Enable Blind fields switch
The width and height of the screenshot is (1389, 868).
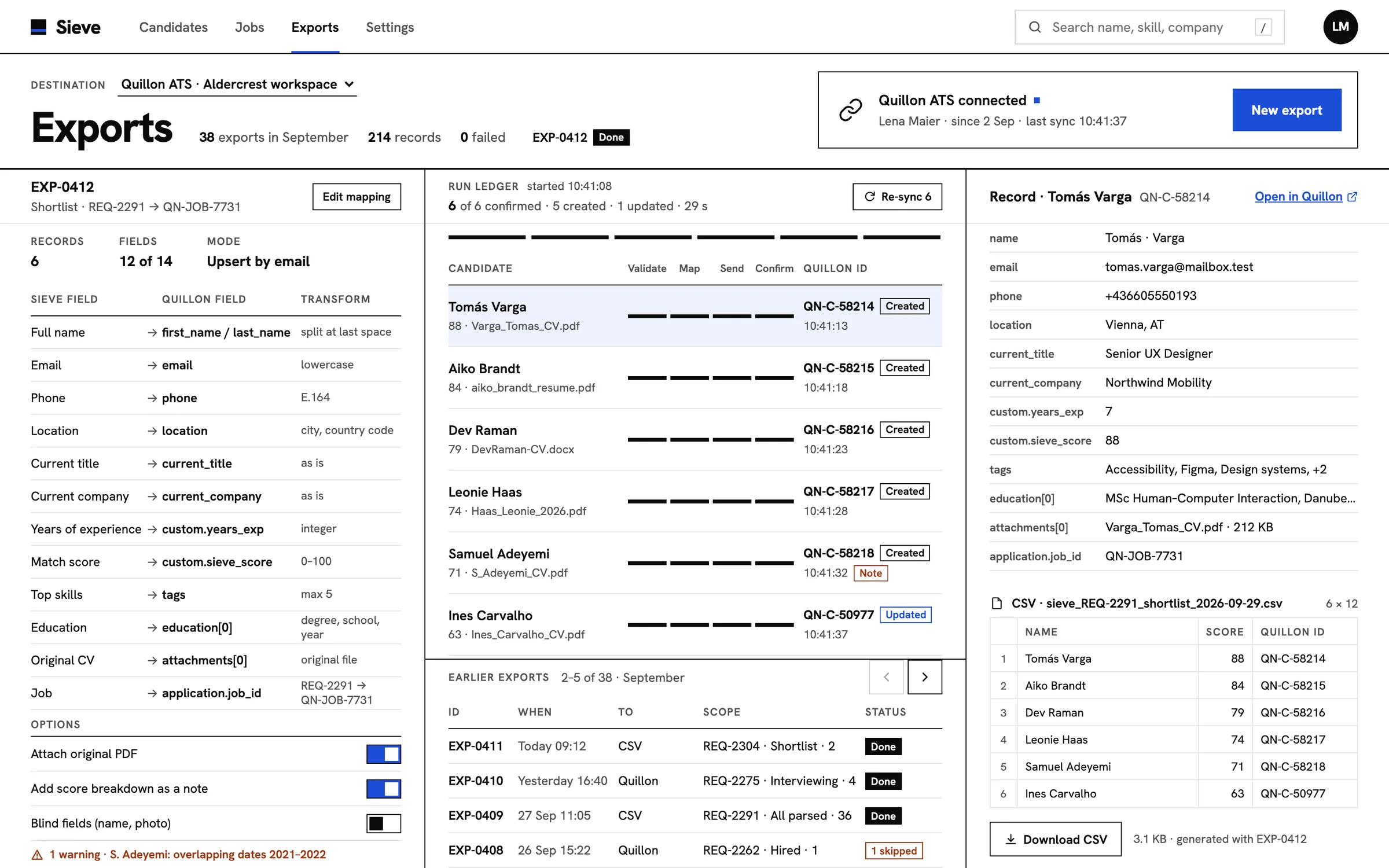tap(383, 823)
